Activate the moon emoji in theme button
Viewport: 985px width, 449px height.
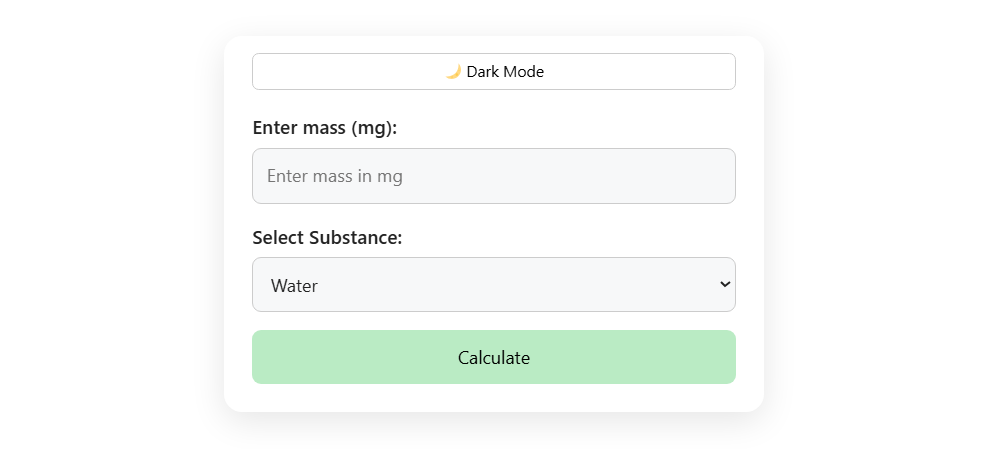click(453, 72)
